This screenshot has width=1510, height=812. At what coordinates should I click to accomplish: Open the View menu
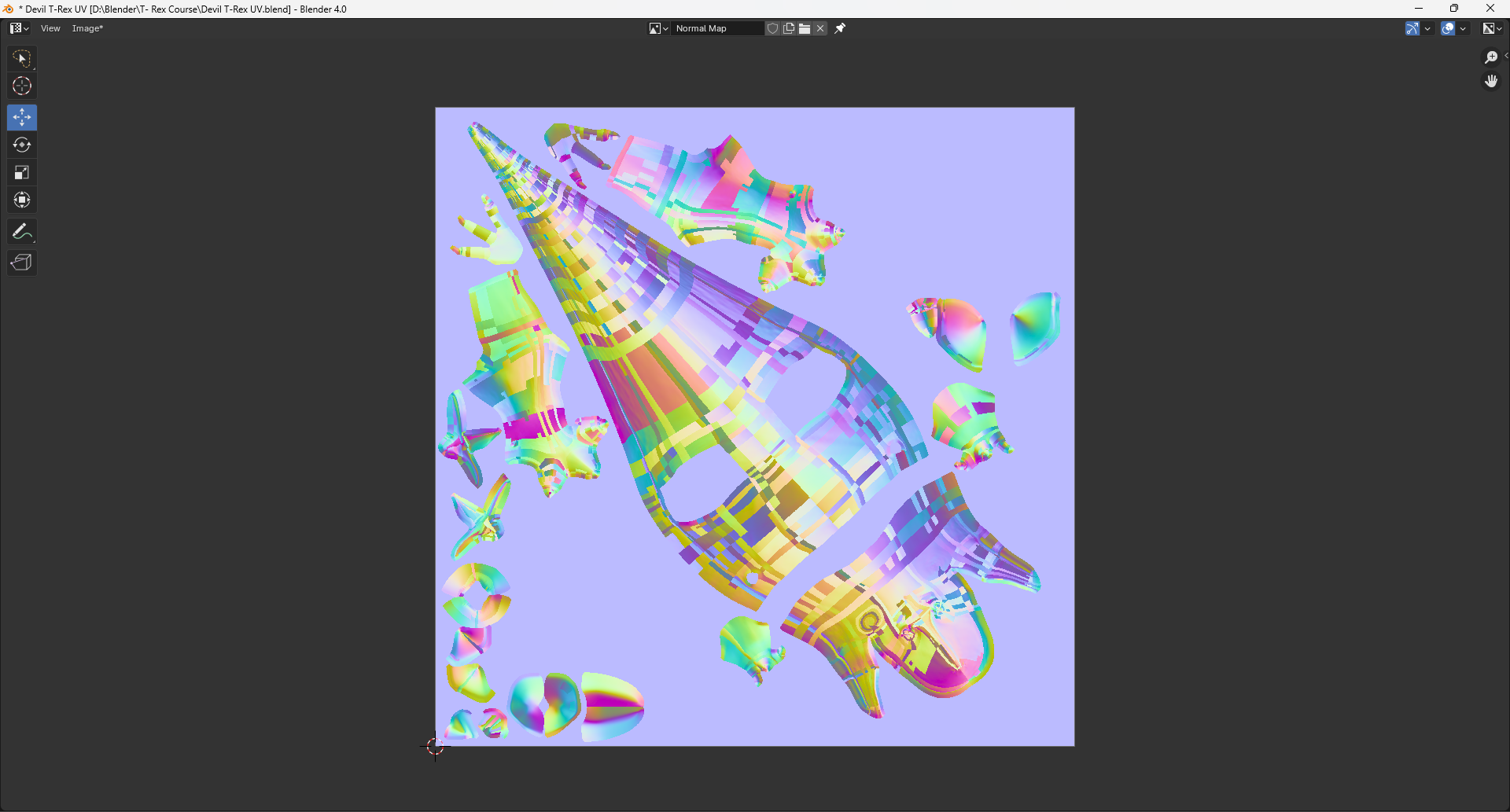50,28
